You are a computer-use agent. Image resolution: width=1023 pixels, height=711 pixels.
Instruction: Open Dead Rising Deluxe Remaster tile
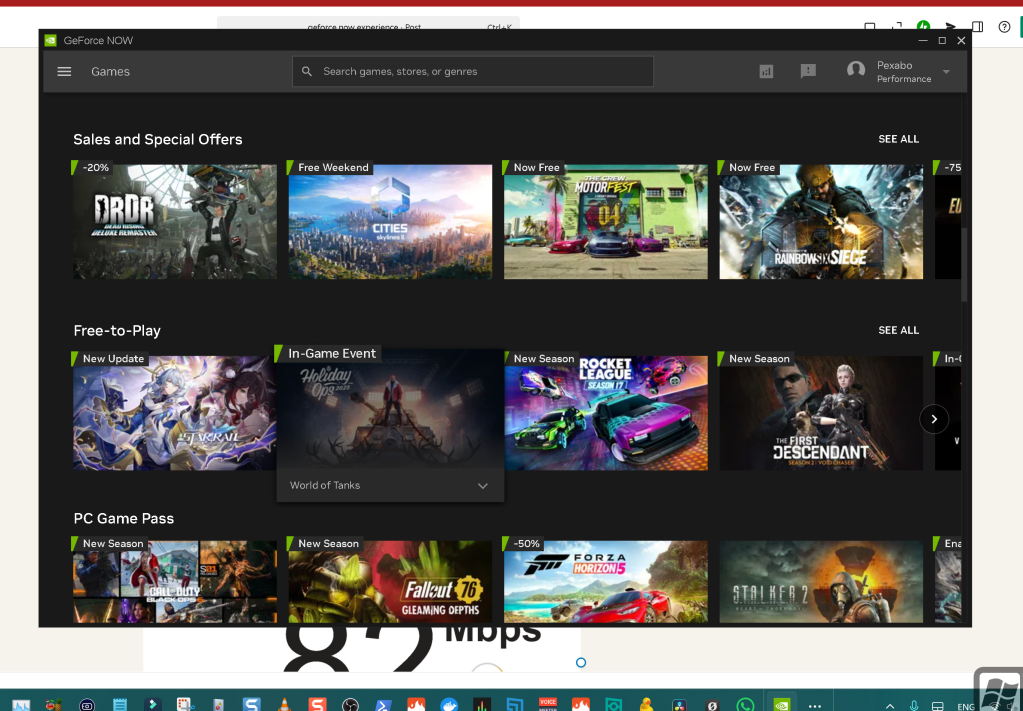coord(175,222)
